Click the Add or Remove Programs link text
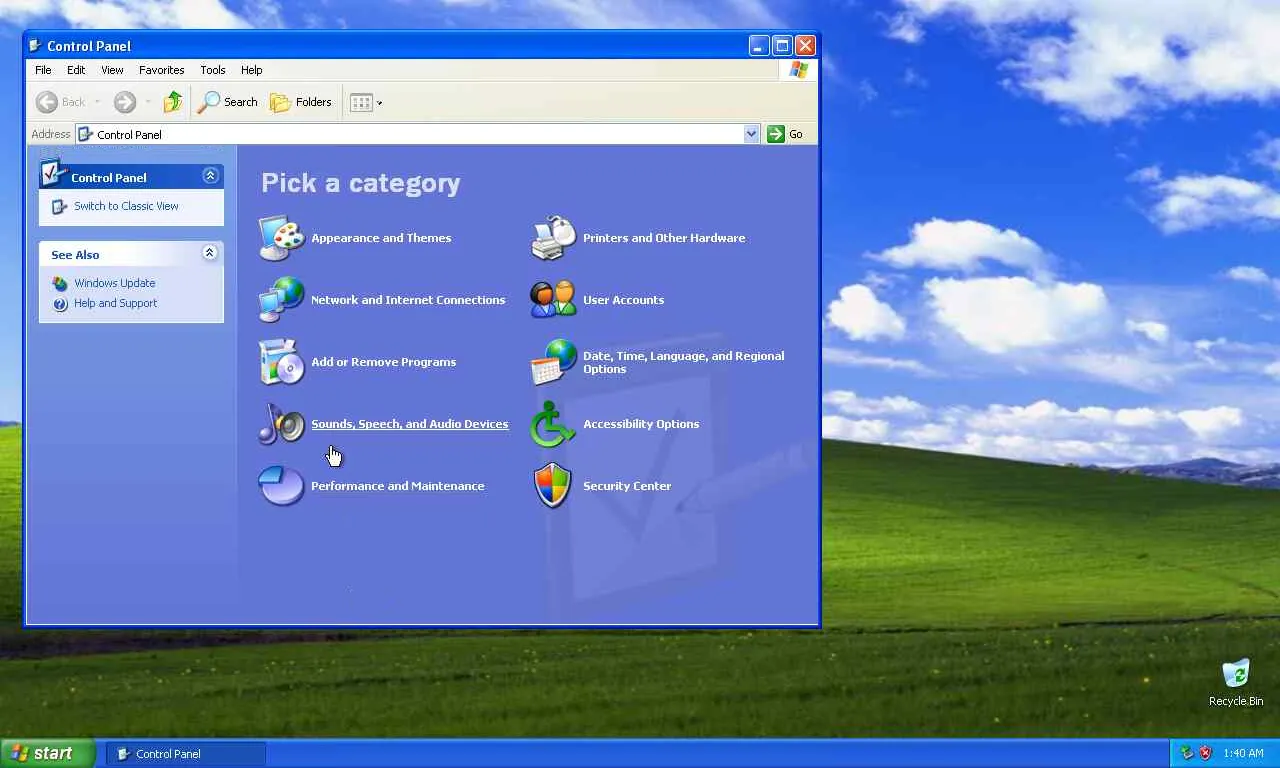1280x768 pixels. pyautogui.click(x=384, y=362)
